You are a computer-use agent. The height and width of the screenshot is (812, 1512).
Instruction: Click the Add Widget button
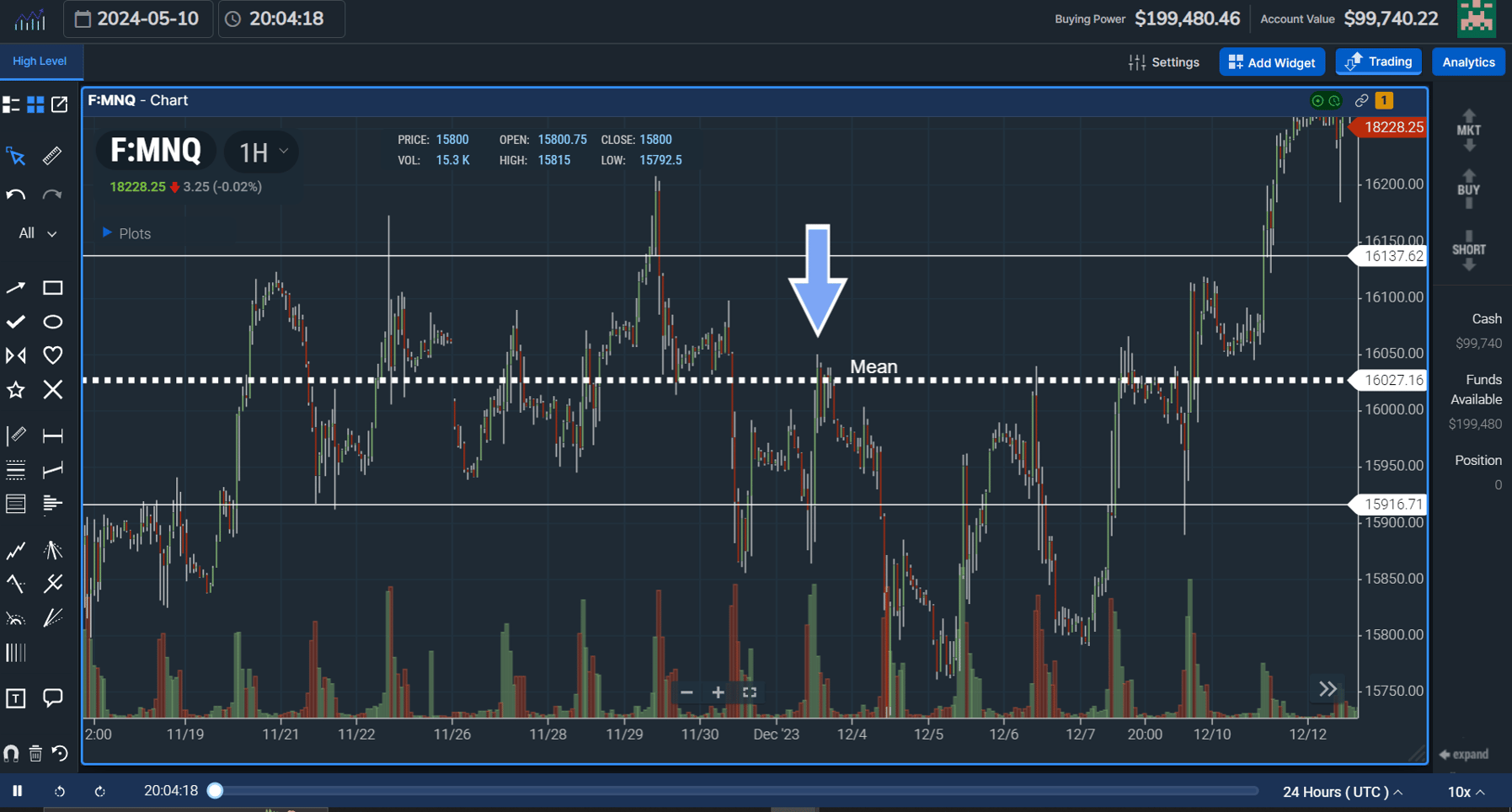(1272, 62)
